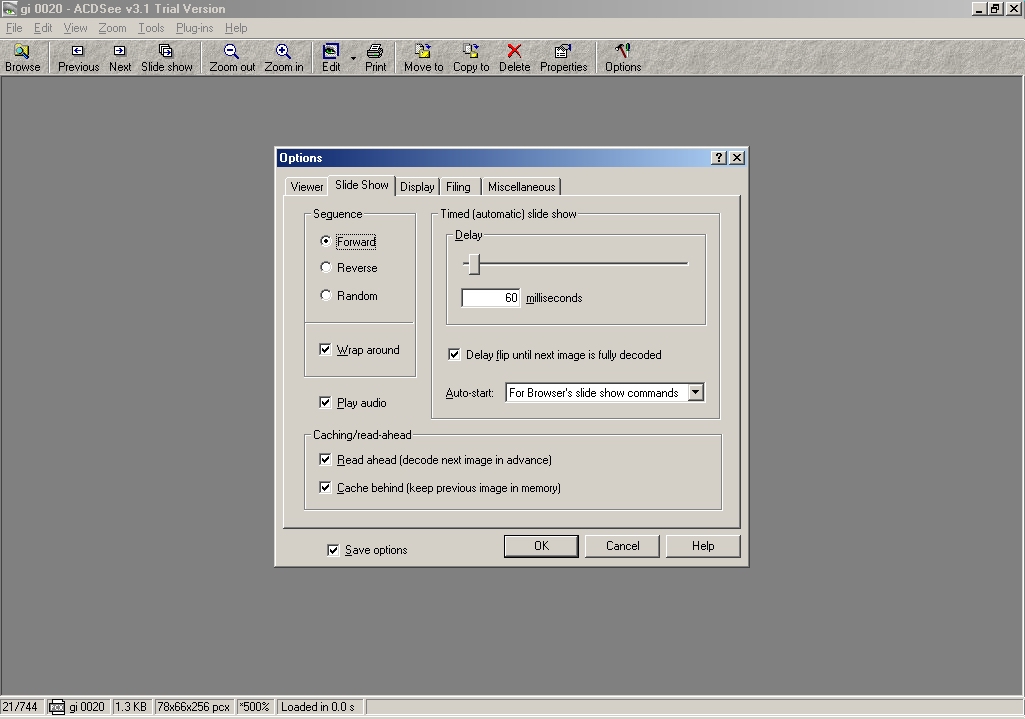Select the Slide Show tab
The height and width of the screenshot is (719, 1025).
[x=361, y=185]
